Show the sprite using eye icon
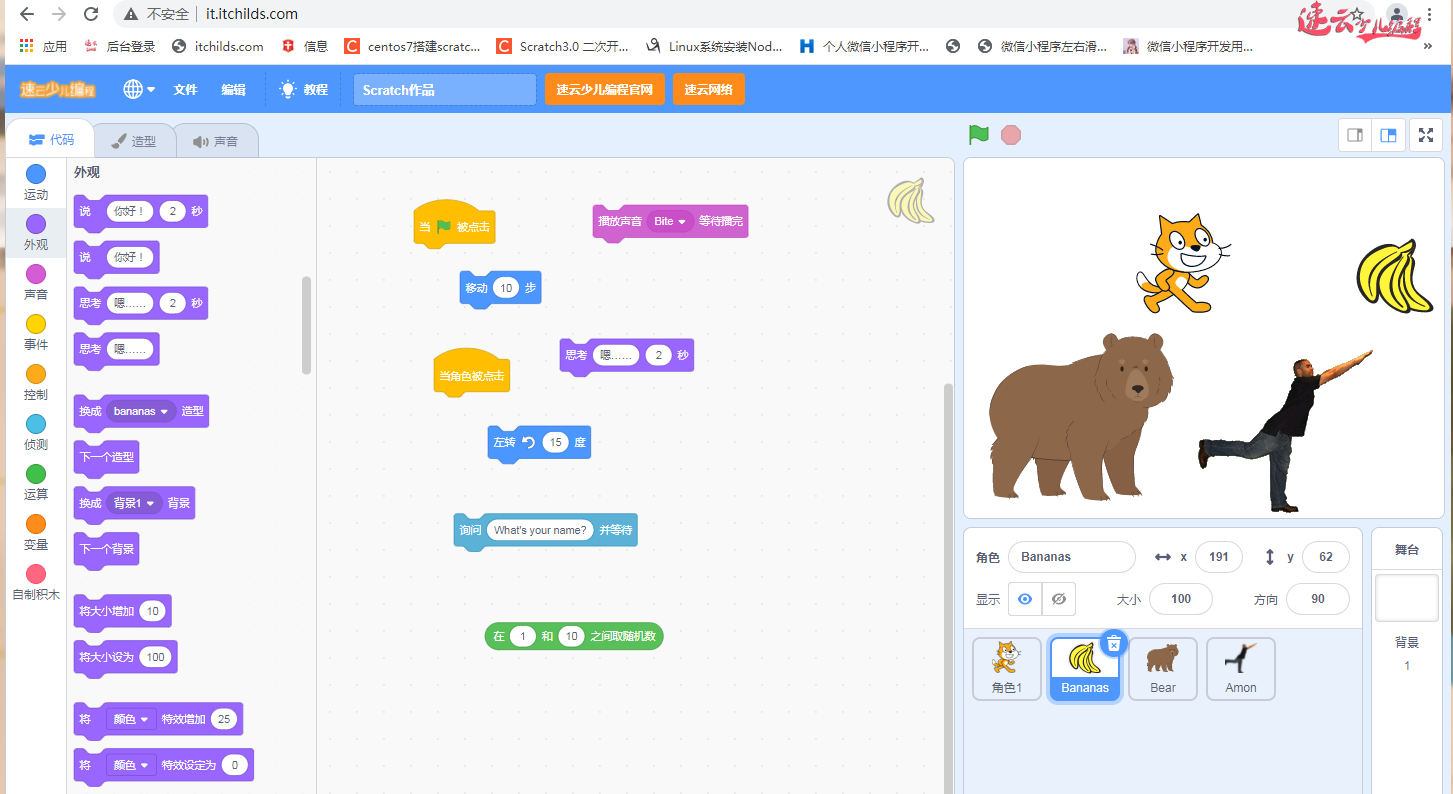The width and height of the screenshot is (1453, 794). [x=1024, y=599]
